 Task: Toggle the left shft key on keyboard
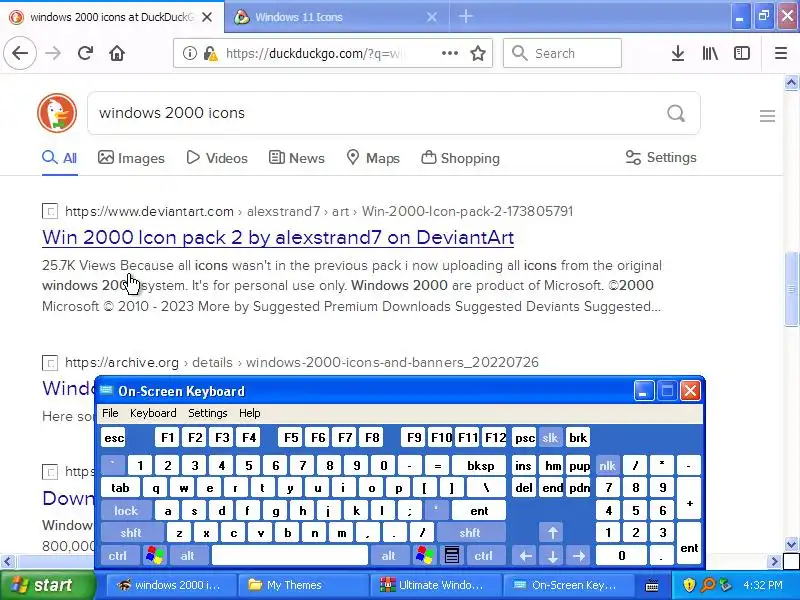tap(131, 533)
